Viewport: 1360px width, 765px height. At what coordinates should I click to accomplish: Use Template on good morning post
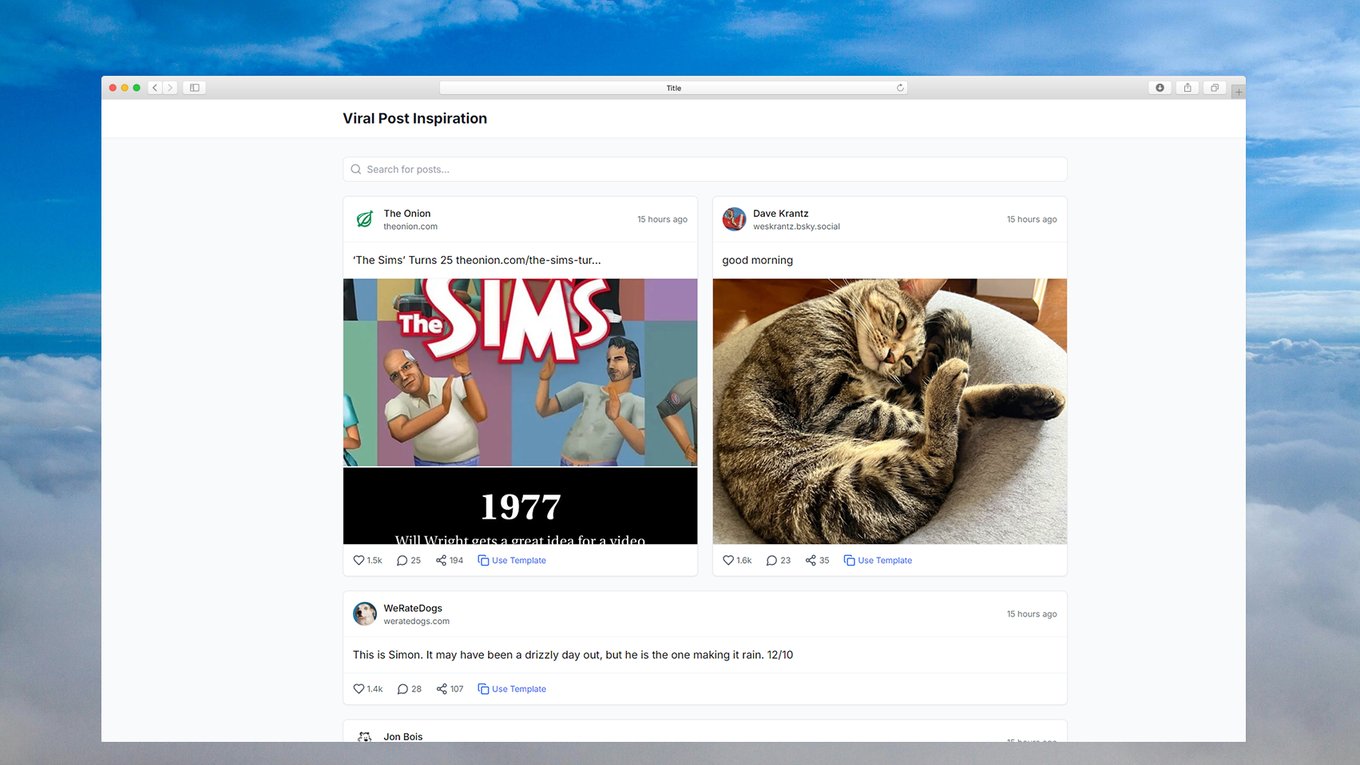pyautogui.click(x=878, y=560)
